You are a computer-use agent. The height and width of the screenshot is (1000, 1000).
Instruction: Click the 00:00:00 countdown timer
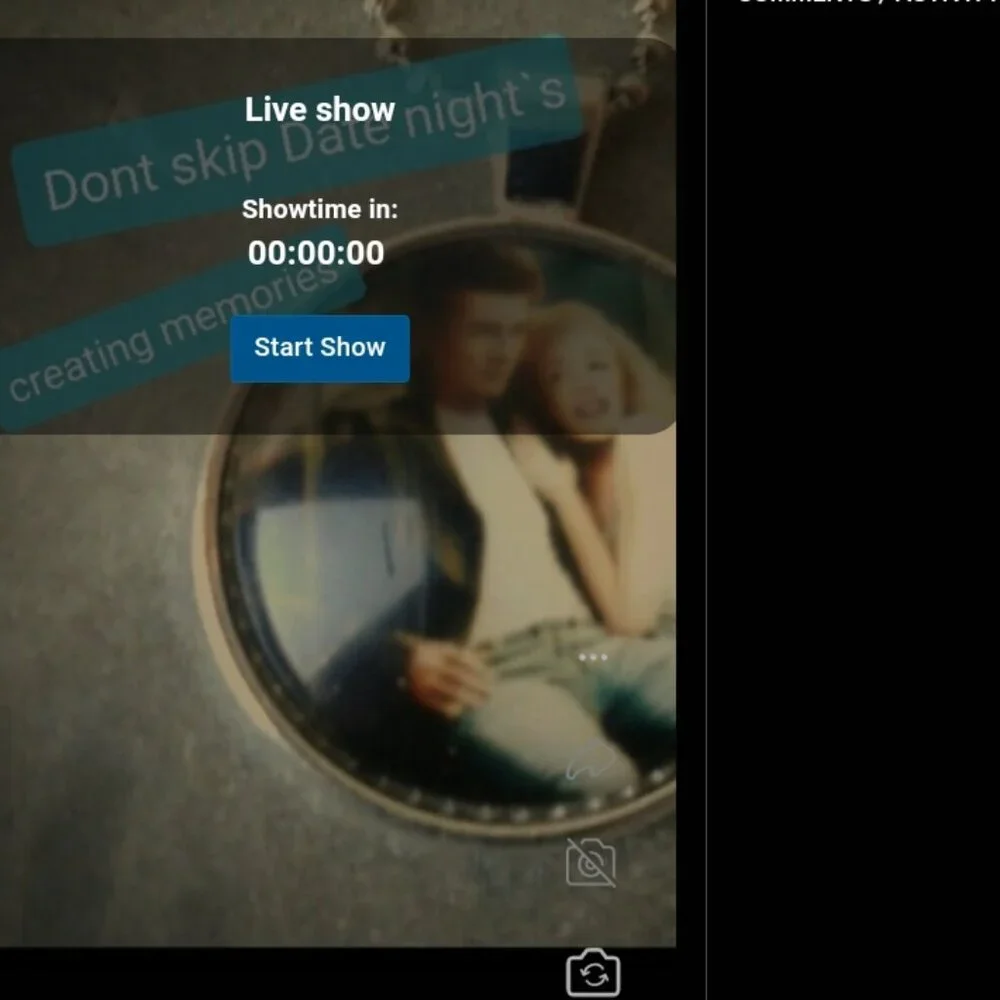[x=316, y=253]
